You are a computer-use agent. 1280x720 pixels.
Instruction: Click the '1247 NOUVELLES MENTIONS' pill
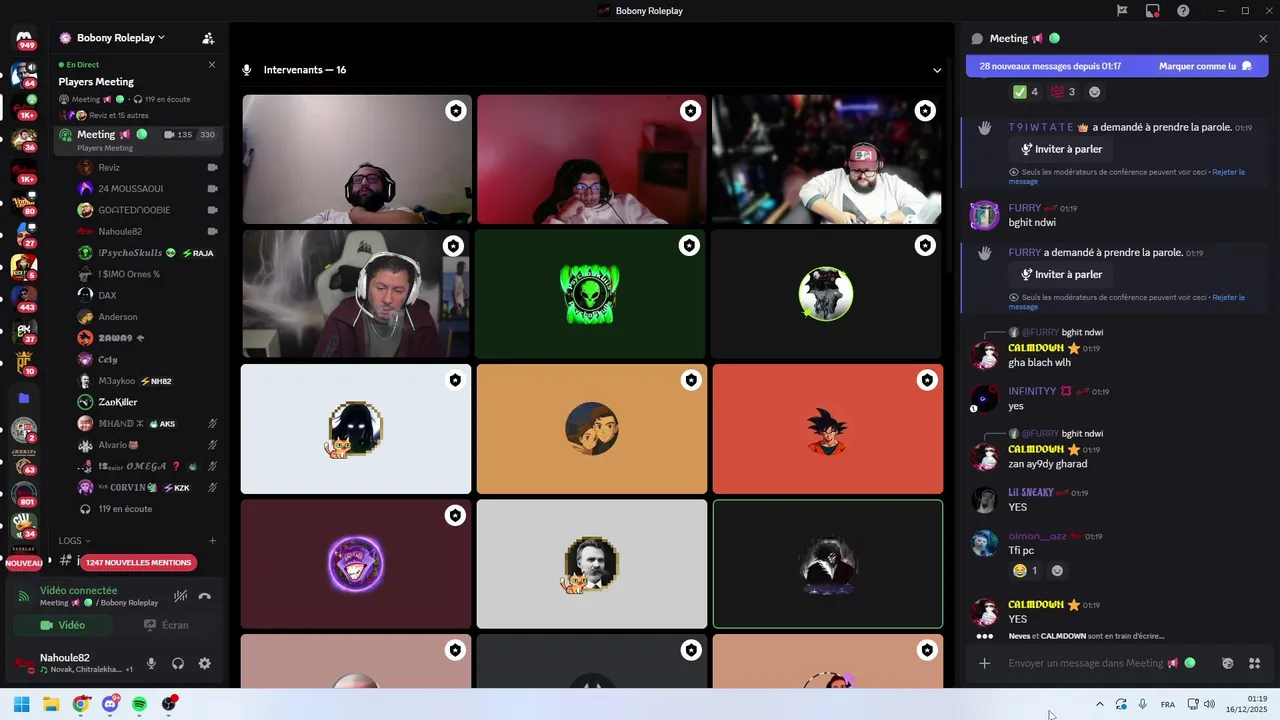139,562
